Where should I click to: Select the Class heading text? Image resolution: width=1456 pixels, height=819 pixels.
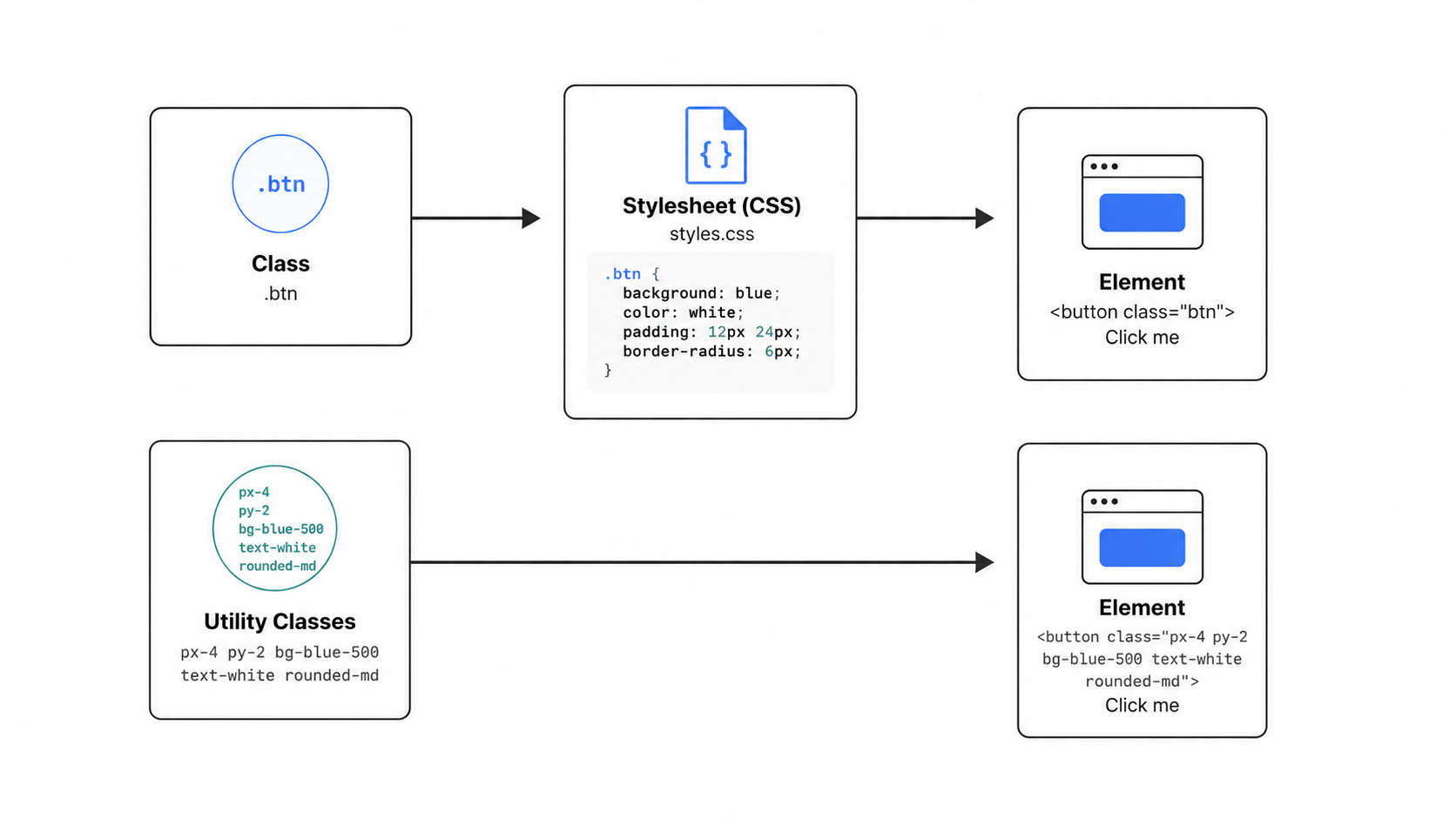(x=280, y=264)
